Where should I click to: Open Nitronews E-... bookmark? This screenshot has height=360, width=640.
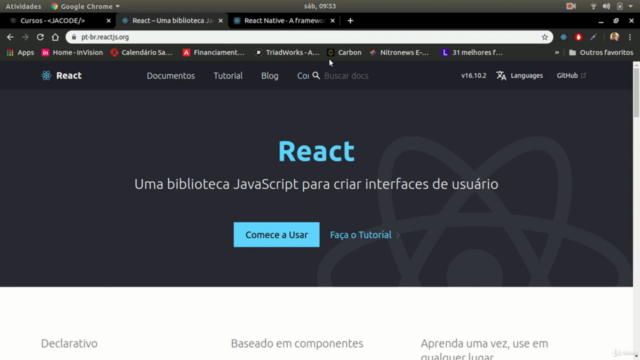click(x=399, y=53)
